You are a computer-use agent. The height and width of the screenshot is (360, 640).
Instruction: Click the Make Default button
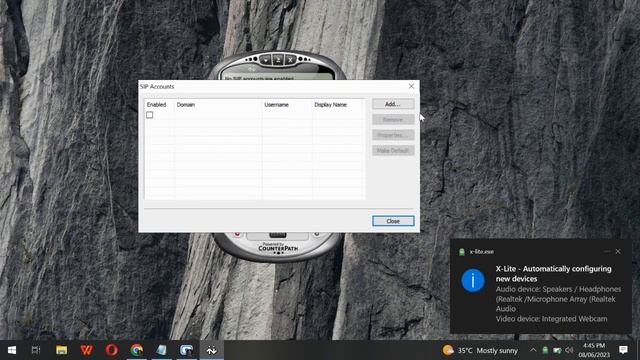(393, 151)
